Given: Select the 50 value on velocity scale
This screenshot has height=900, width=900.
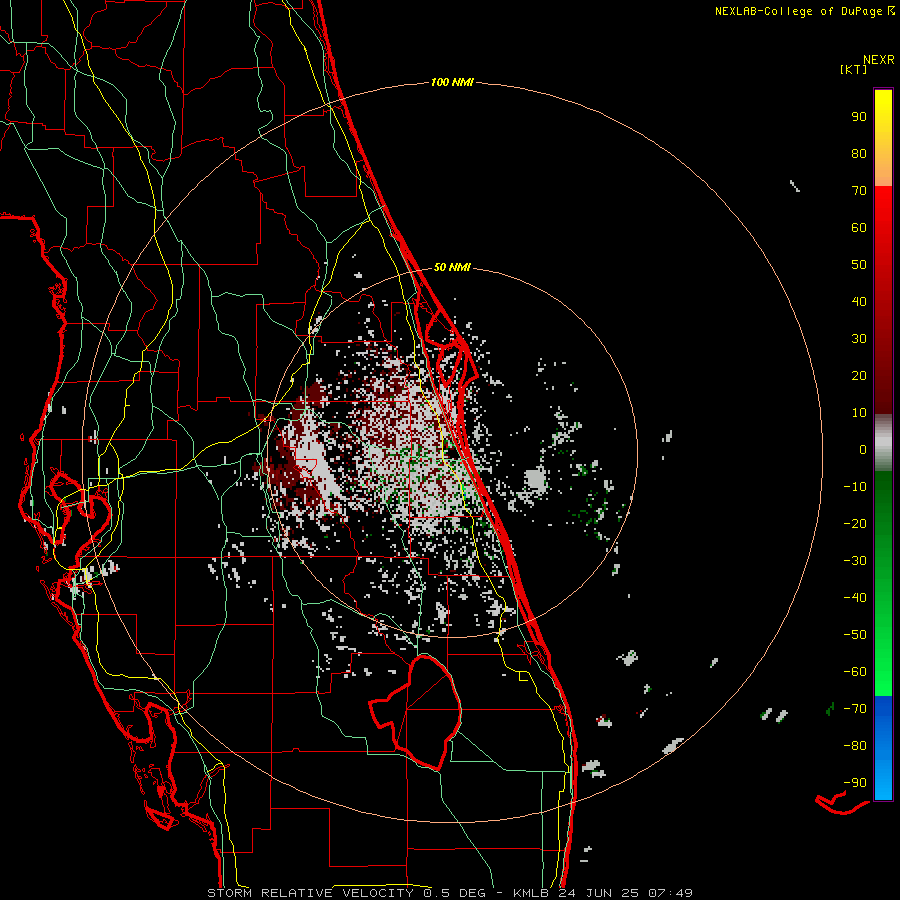Looking at the screenshot, I should [x=859, y=265].
